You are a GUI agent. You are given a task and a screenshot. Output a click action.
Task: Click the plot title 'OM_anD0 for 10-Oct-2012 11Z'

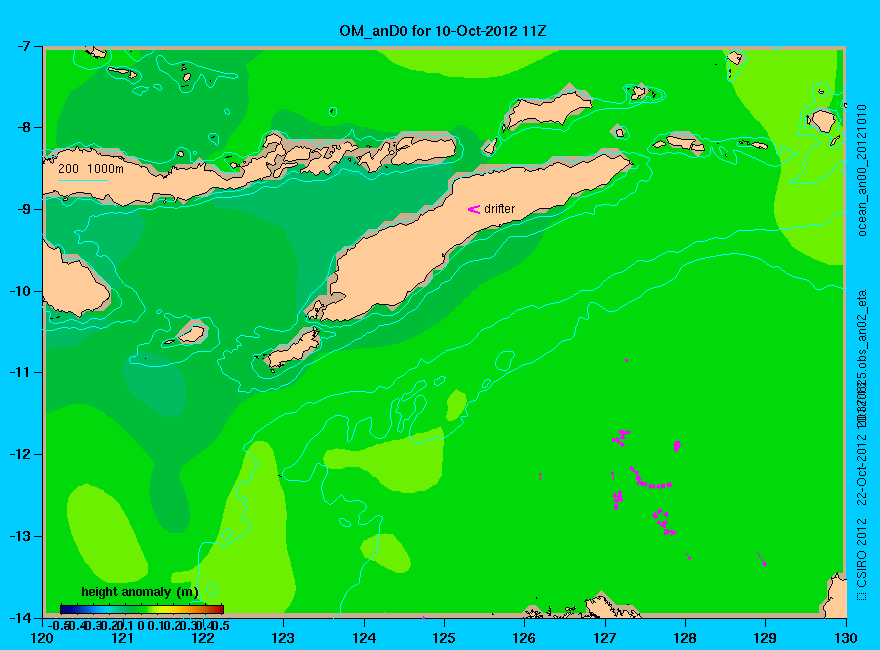pyautogui.click(x=442, y=31)
